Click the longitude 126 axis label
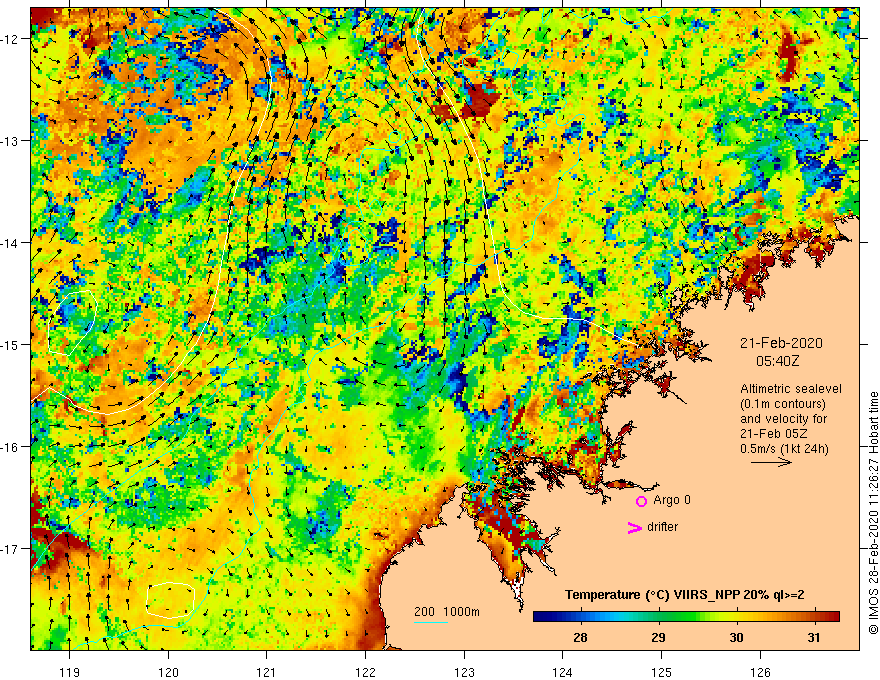The width and height of the screenshot is (880, 680). tap(760, 672)
